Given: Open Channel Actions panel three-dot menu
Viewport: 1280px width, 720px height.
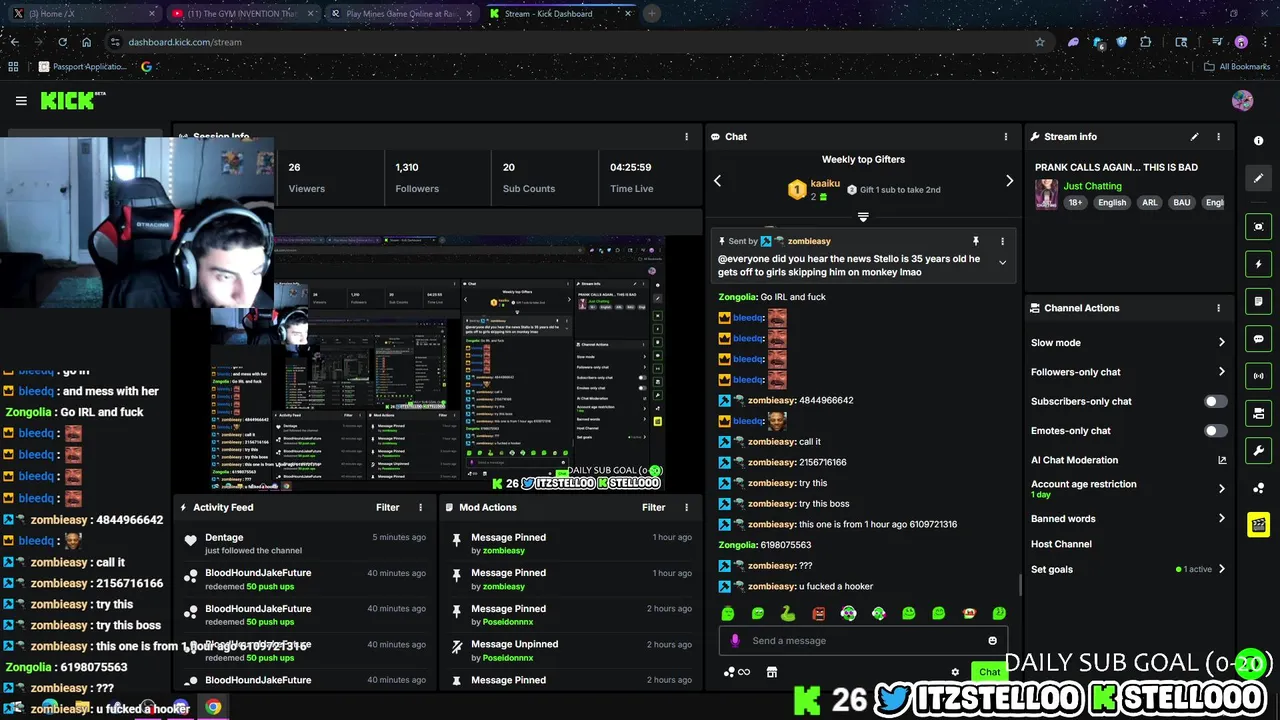Looking at the screenshot, I should pyautogui.click(x=1218, y=308).
